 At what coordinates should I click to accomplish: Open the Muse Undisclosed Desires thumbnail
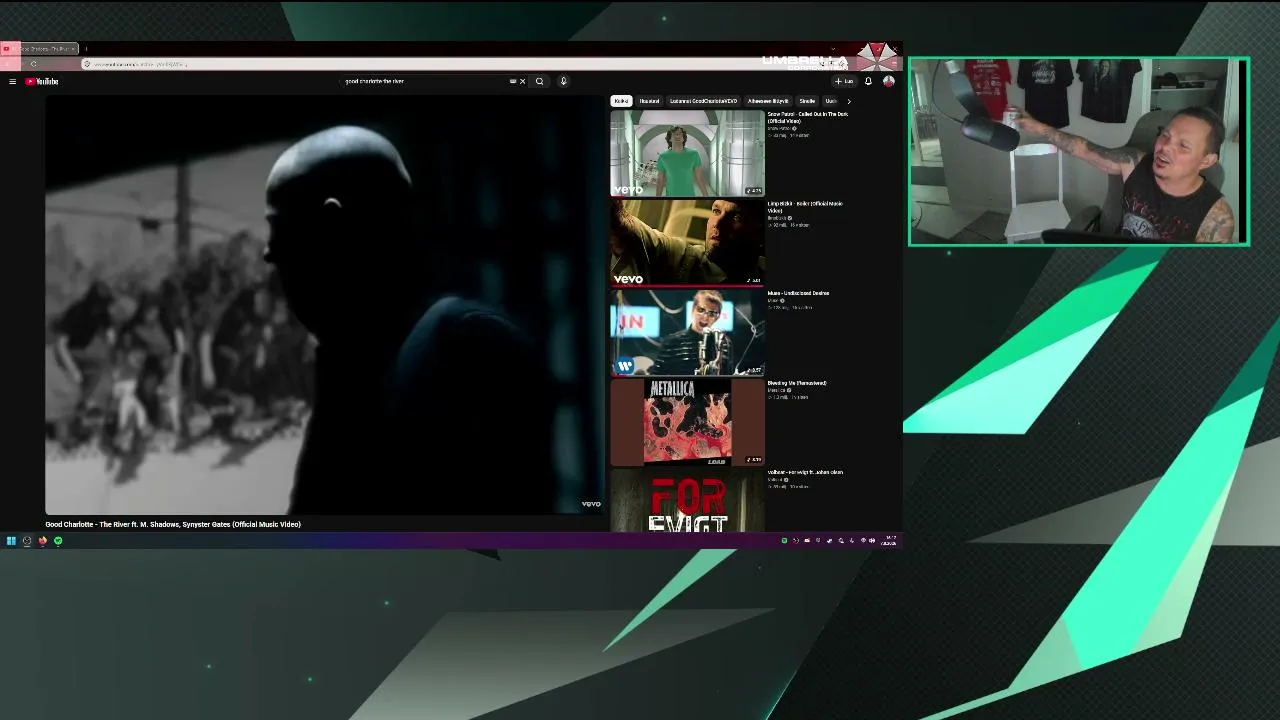pyautogui.click(x=687, y=333)
